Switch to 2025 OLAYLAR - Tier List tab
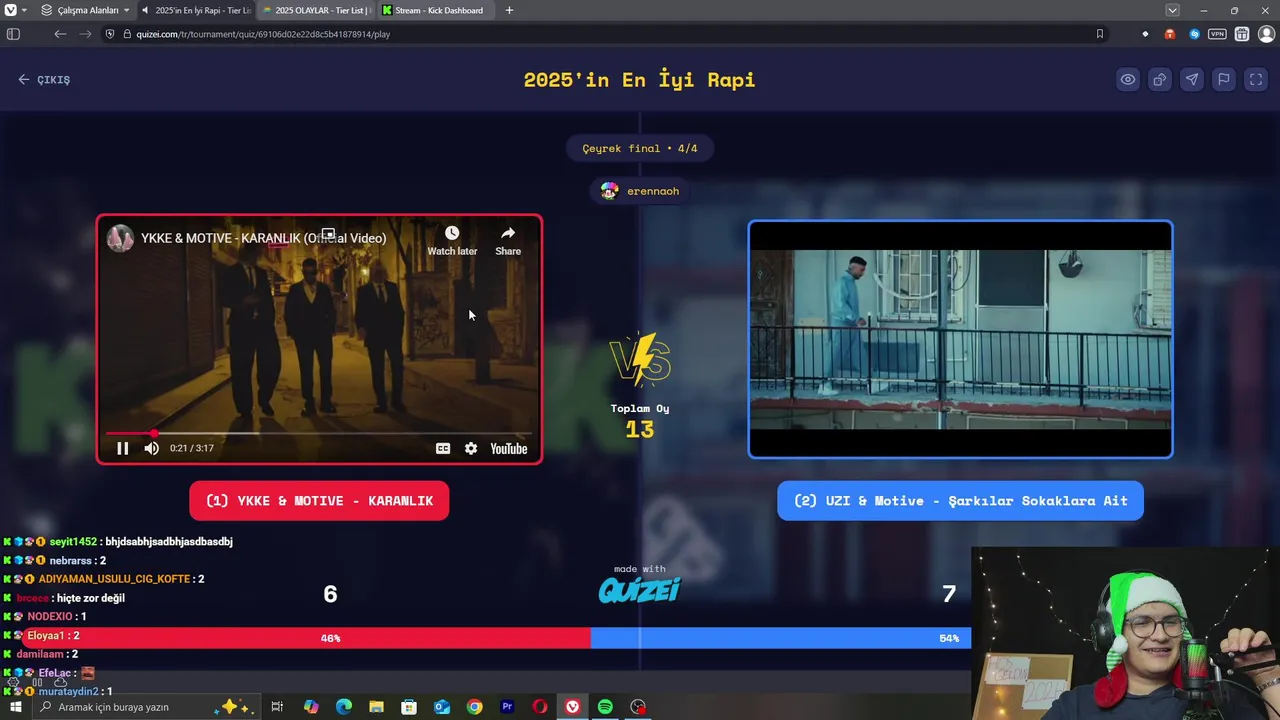The height and width of the screenshot is (720, 1280). coord(316,10)
